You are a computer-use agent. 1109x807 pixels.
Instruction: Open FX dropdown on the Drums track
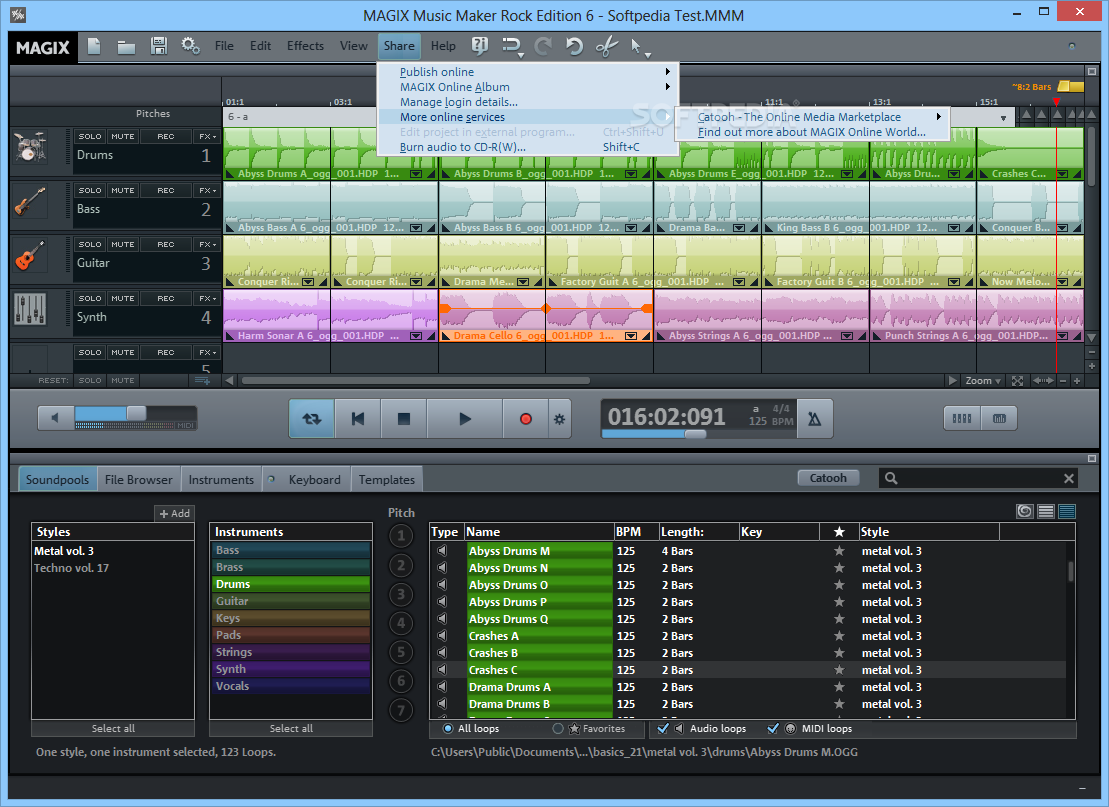(207, 137)
